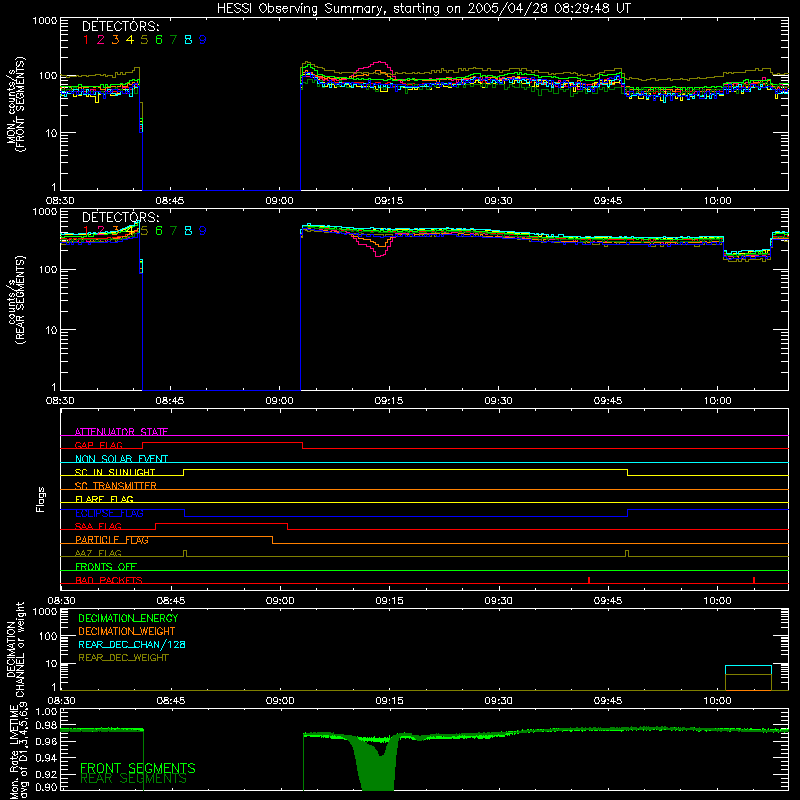
Task: Click the pink detector 2 dip bottom in rear plot
Action: coord(380,255)
